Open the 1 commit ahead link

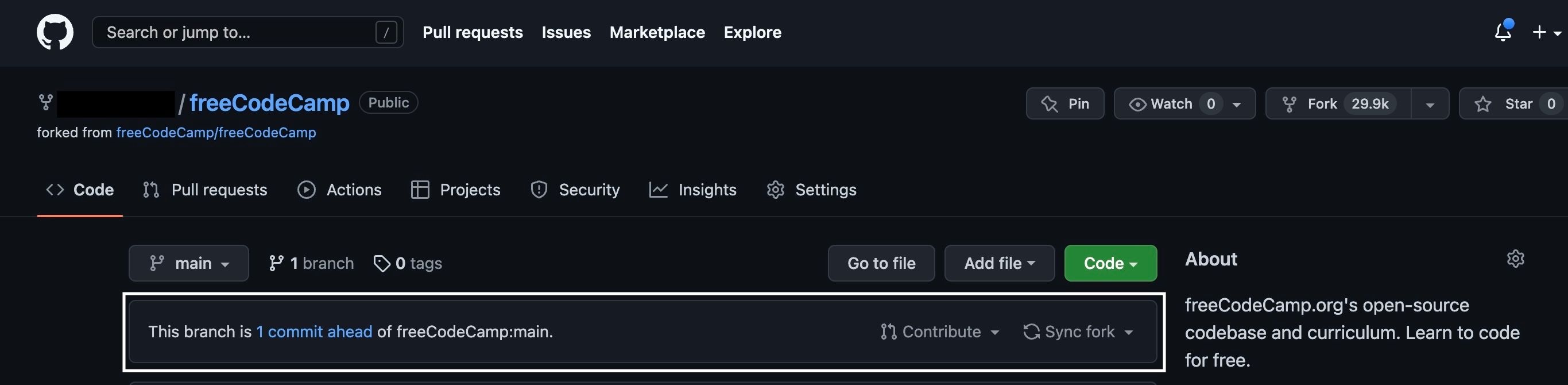[x=314, y=332]
